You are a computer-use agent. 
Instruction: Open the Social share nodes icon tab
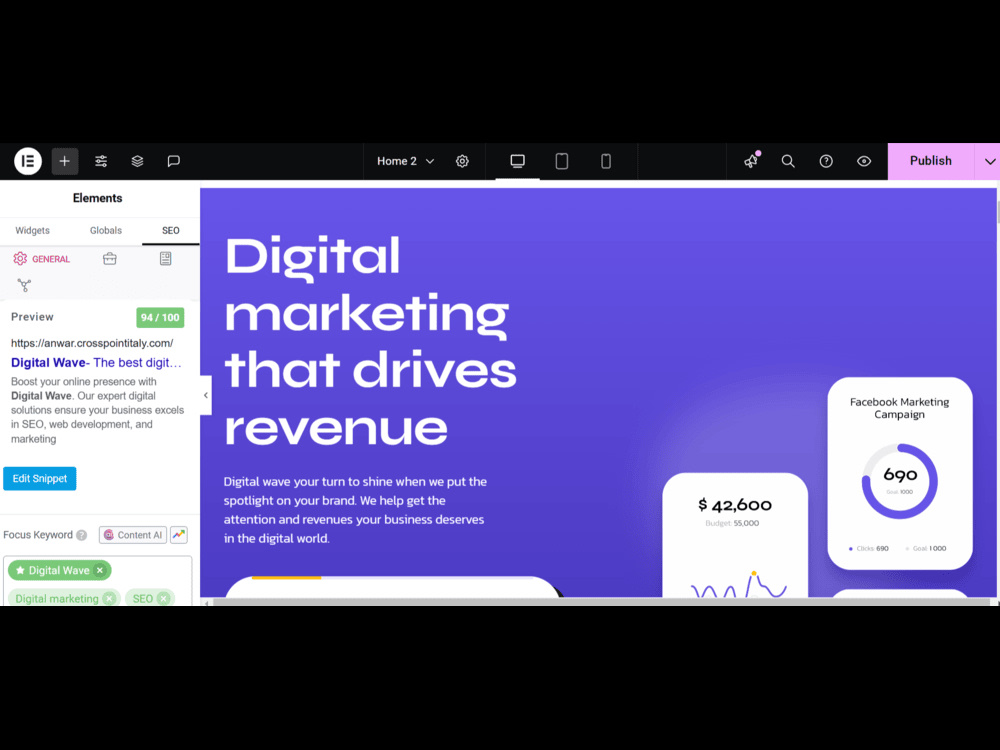pyautogui.click(x=24, y=285)
